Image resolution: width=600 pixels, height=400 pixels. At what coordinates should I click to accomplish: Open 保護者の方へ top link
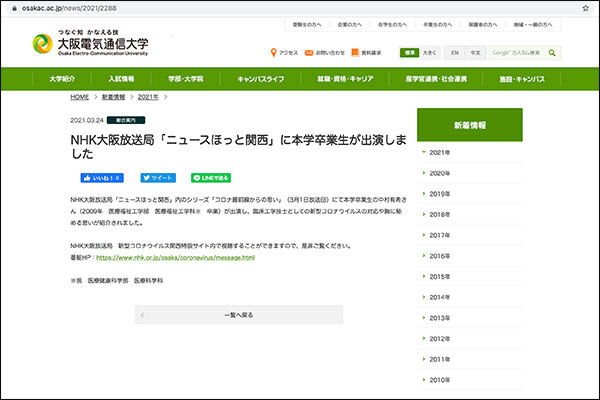(483, 24)
